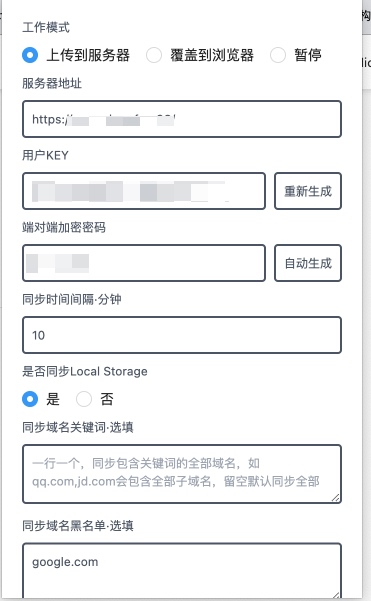Image resolution: width=371 pixels, height=601 pixels.
Task: Select the 覆盖到浏览器 work mode
Action: tap(154, 55)
